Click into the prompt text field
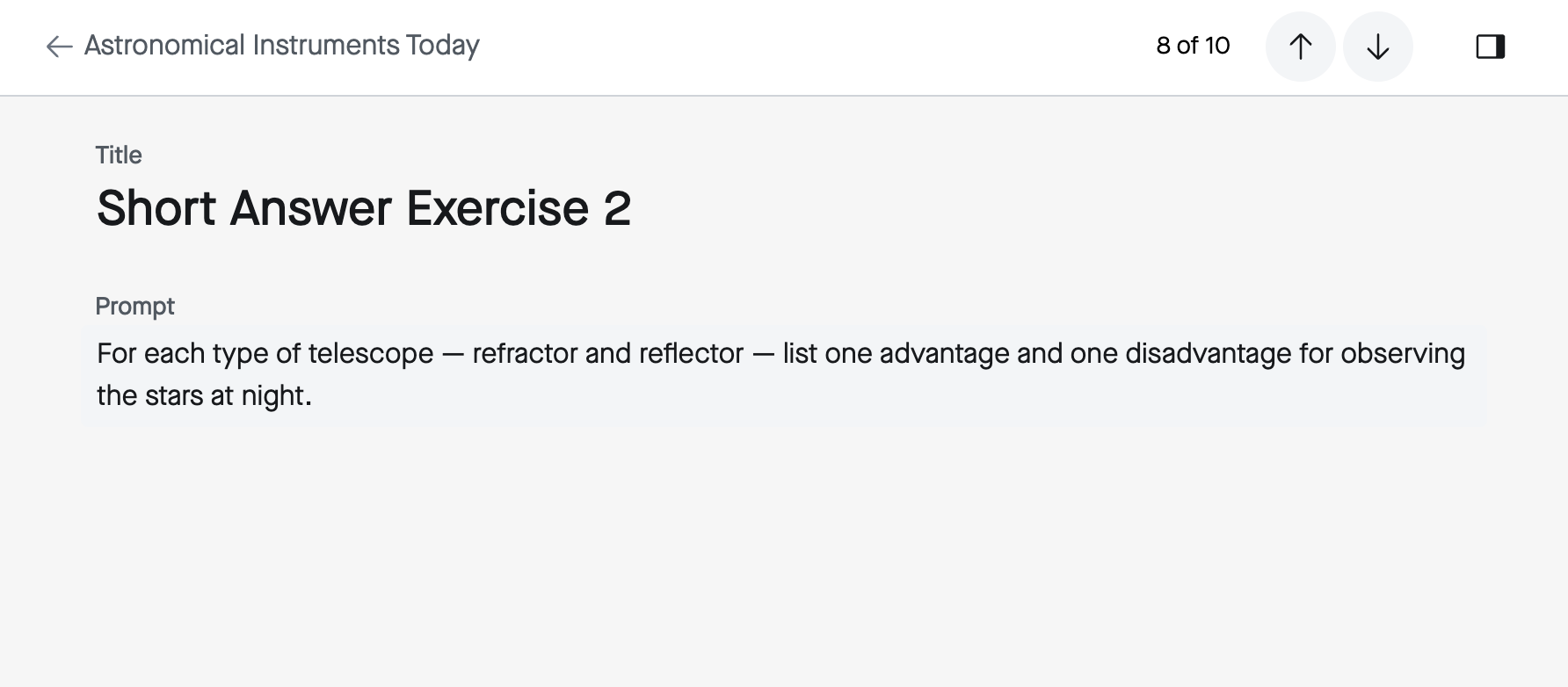1568x687 pixels. (x=784, y=375)
